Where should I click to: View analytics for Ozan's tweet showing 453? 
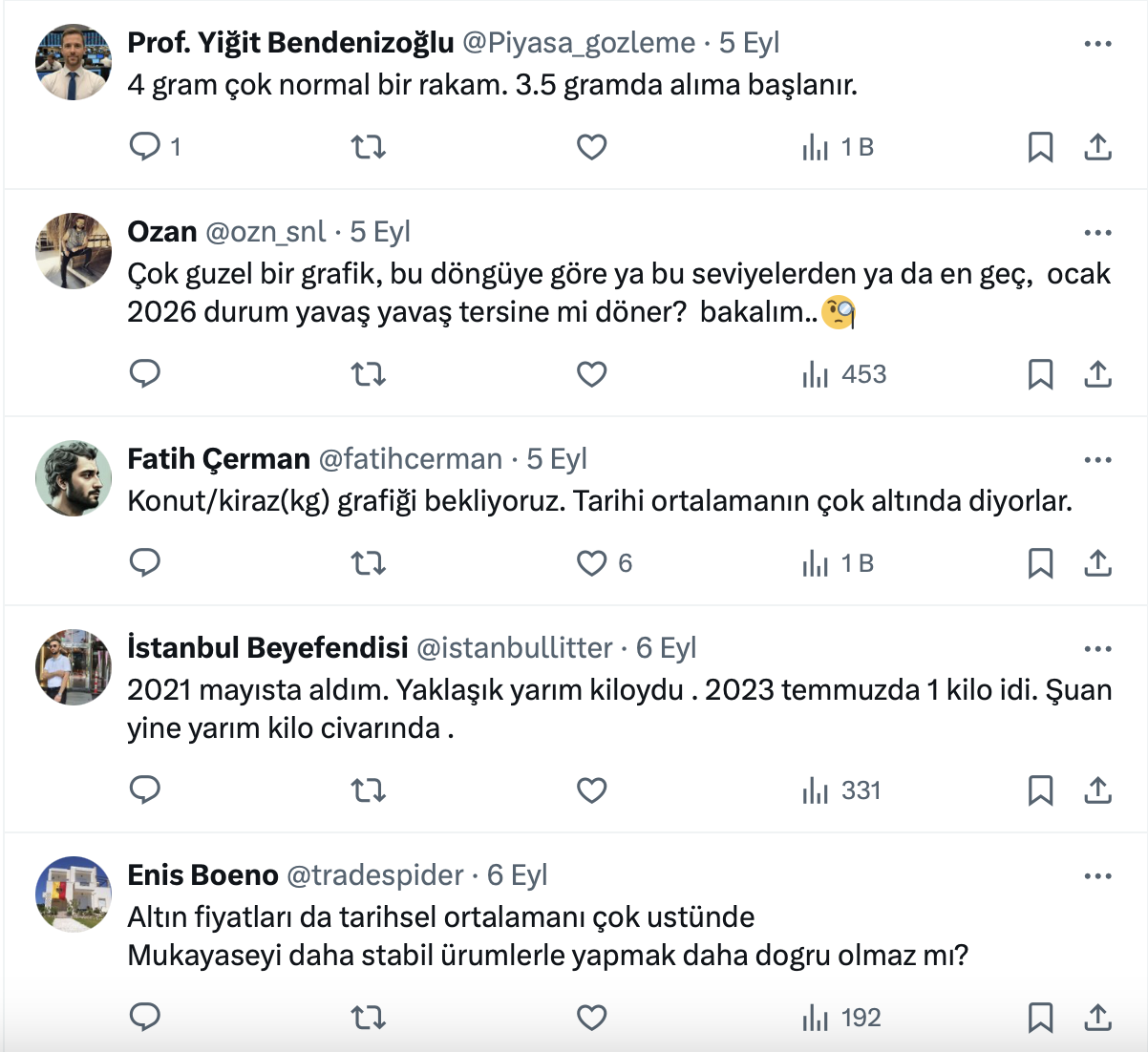click(844, 374)
